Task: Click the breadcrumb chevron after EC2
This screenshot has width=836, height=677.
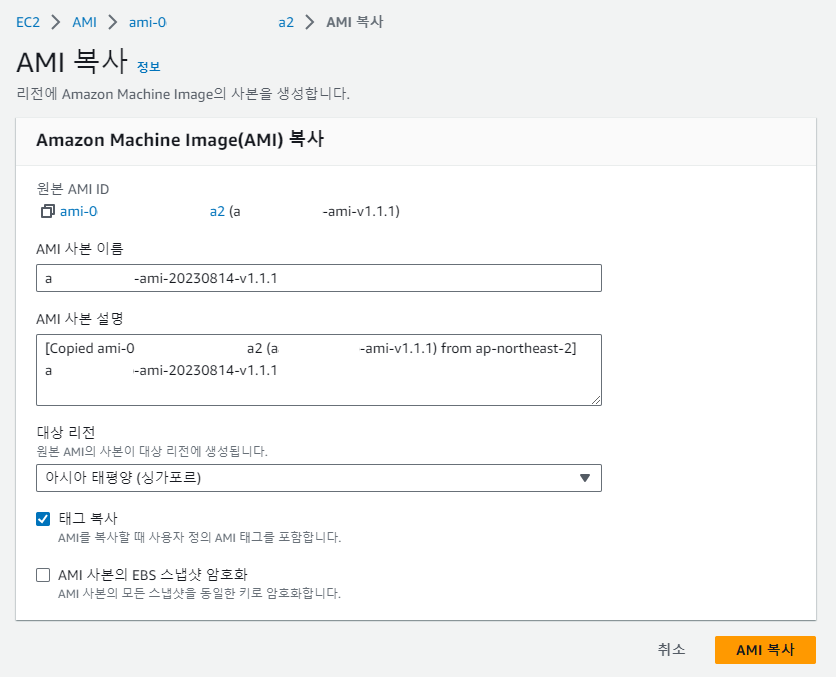Action: 55,22
